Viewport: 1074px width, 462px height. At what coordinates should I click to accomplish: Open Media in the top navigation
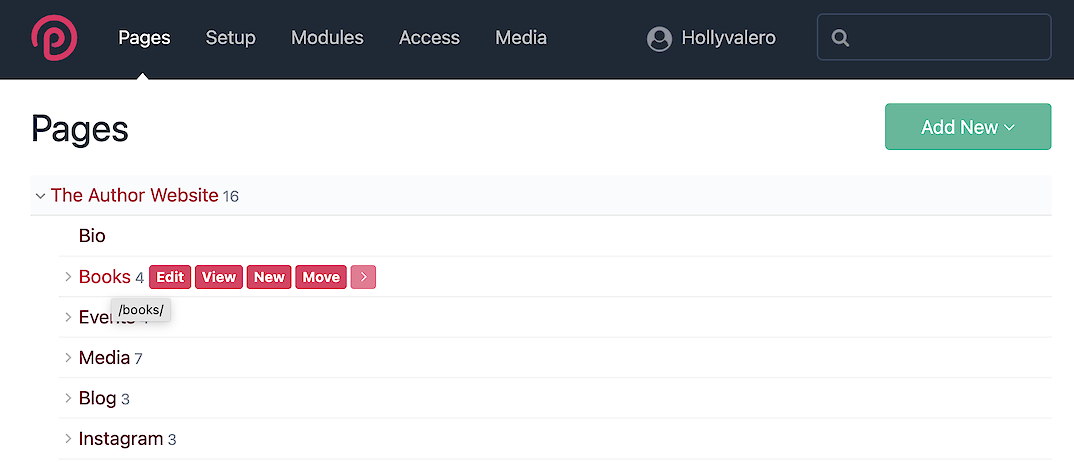520,38
